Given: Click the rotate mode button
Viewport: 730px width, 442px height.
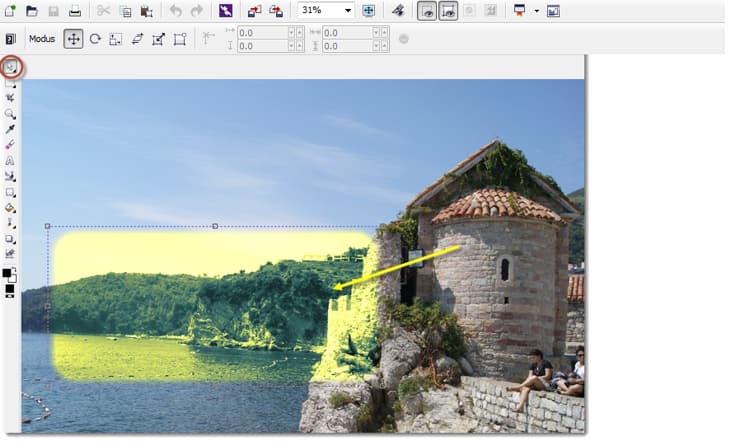Looking at the screenshot, I should pos(95,39).
